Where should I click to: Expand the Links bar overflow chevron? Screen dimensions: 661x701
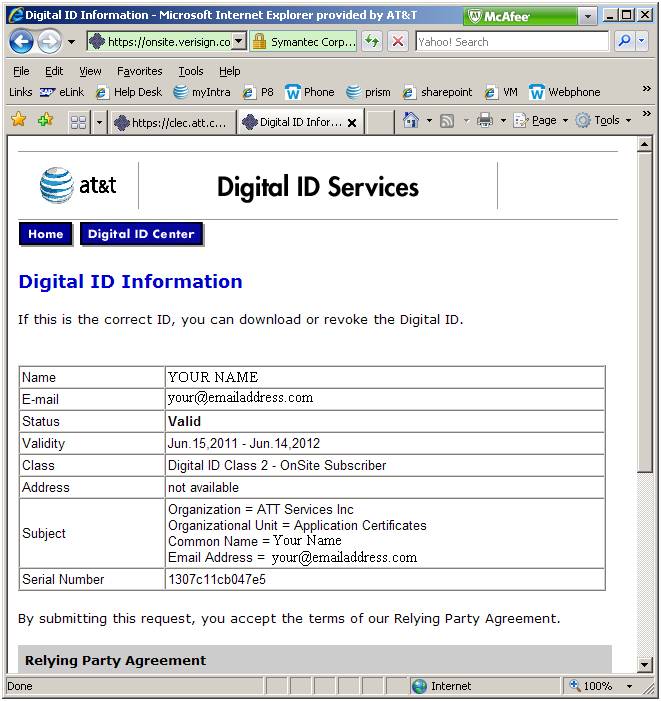(646, 89)
